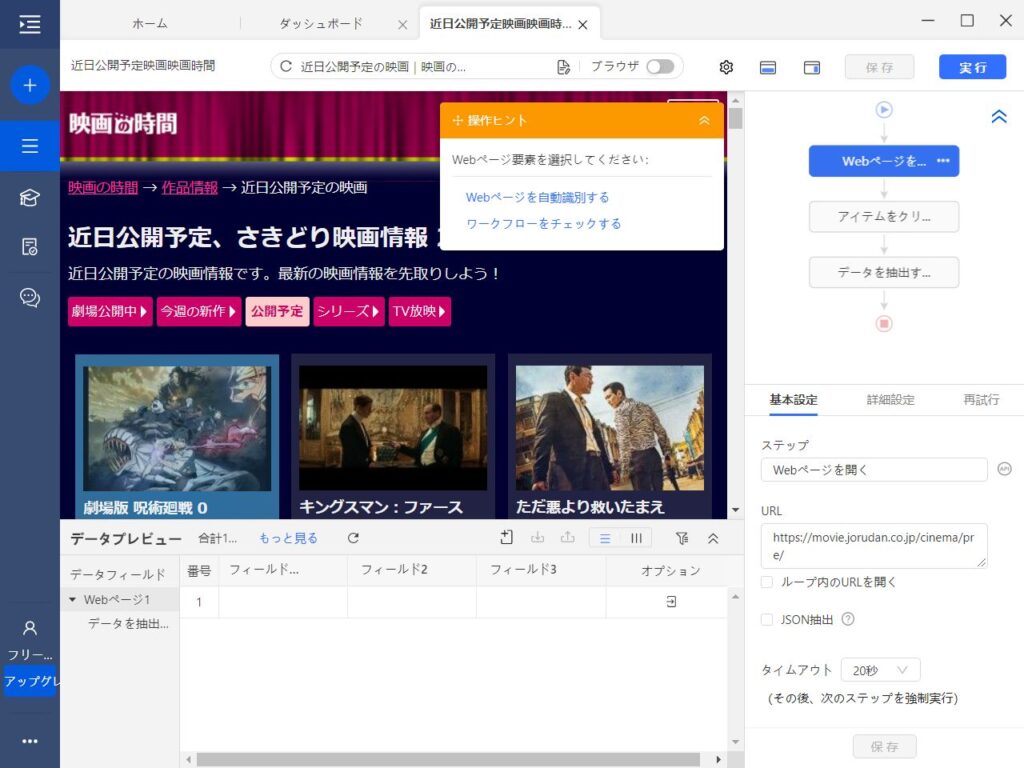
Task: Click the export data upload icon
Action: [x=568, y=537]
